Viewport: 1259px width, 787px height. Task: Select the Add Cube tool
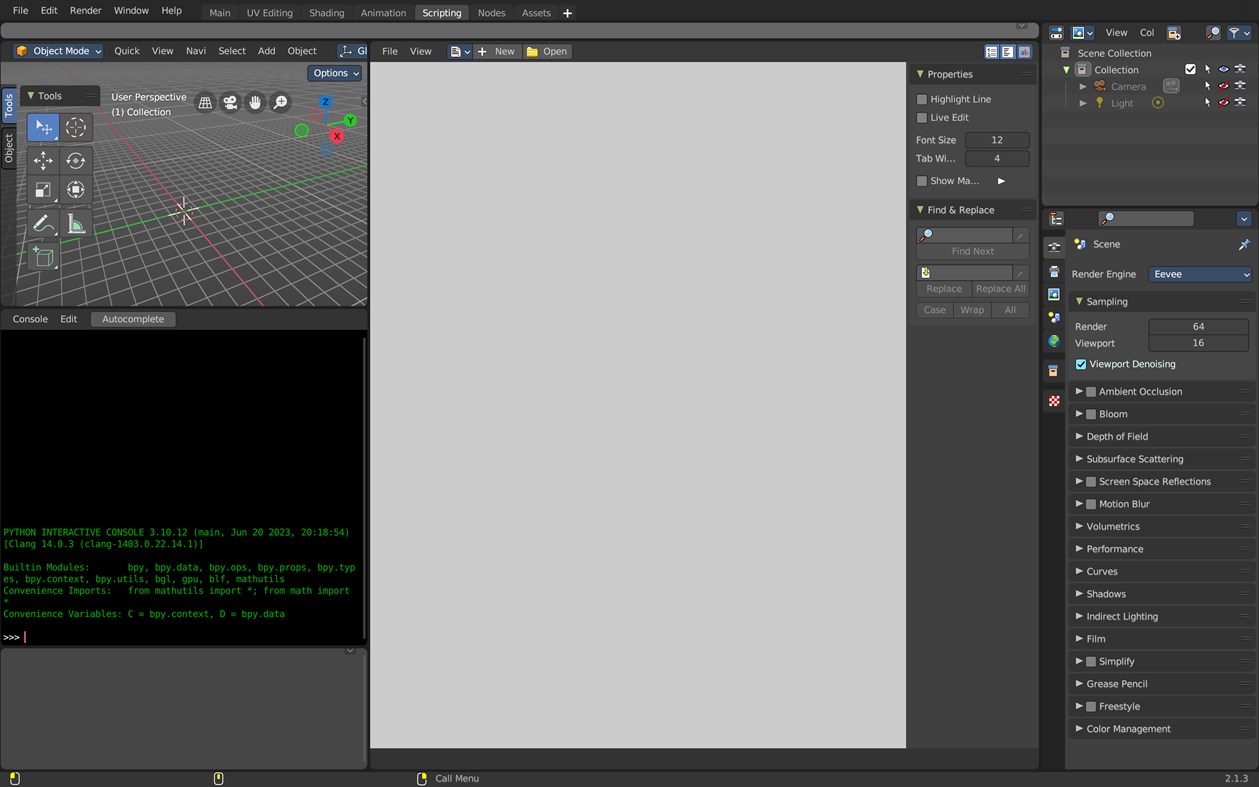43,257
